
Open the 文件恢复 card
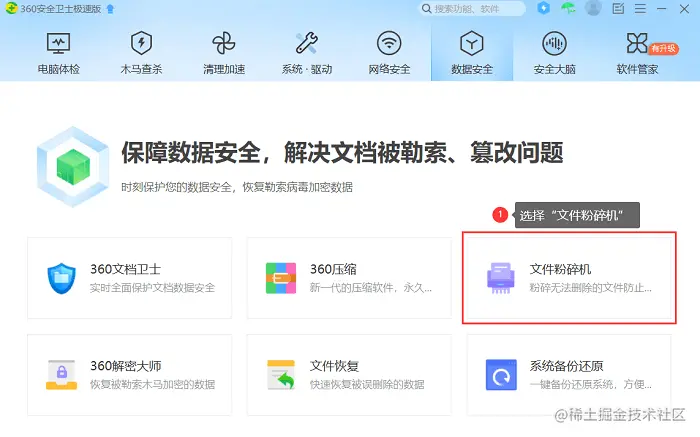pos(349,375)
